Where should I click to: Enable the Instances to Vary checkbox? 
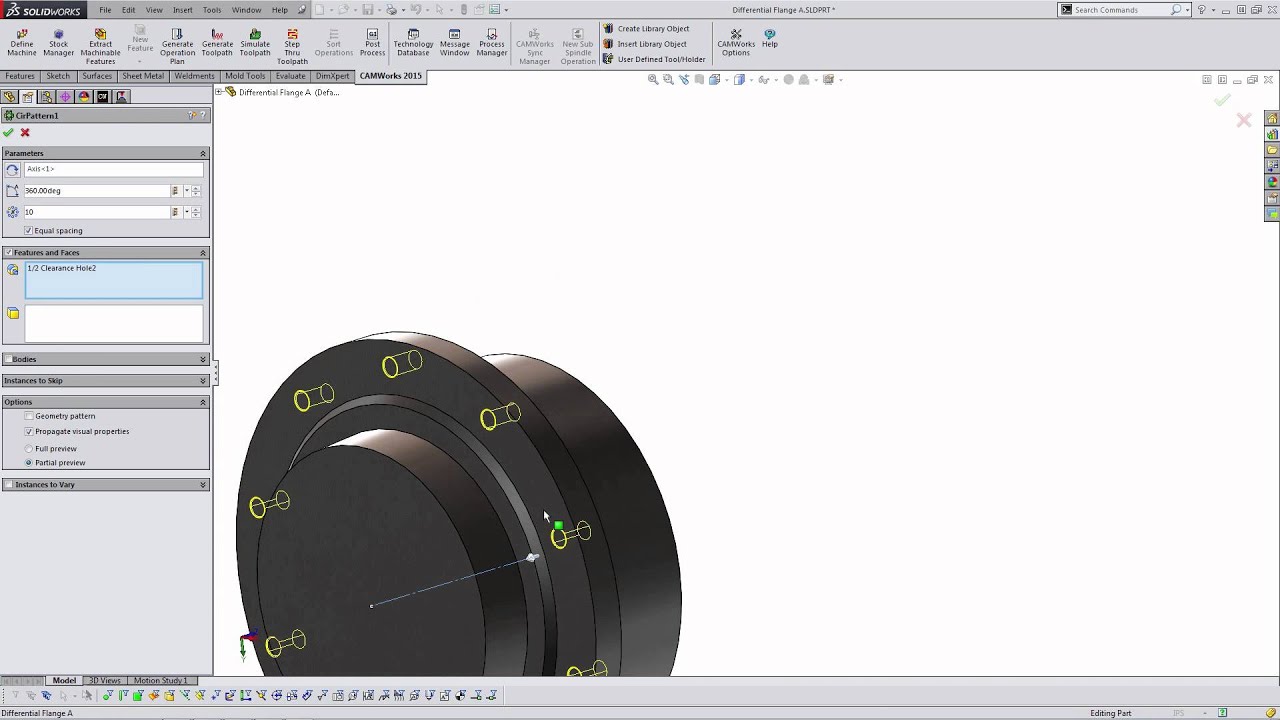(8, 485)
